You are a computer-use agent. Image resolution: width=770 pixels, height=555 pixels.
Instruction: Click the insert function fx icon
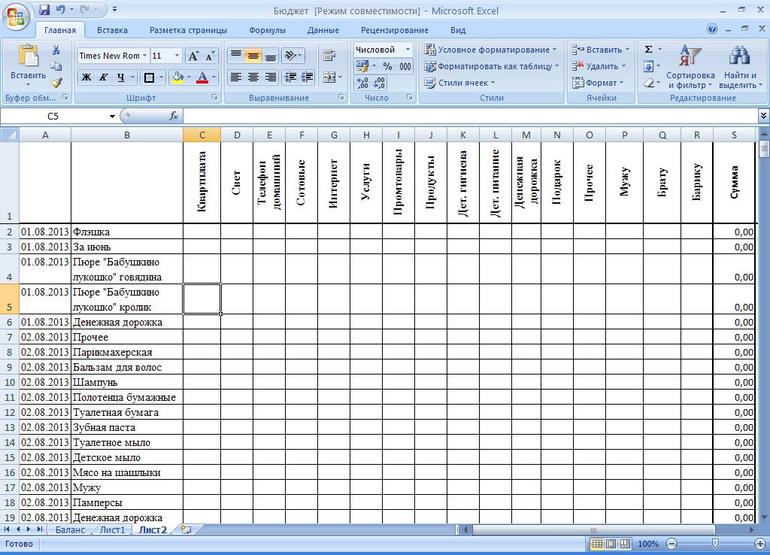pyautogui.click(x=174, y=116)
